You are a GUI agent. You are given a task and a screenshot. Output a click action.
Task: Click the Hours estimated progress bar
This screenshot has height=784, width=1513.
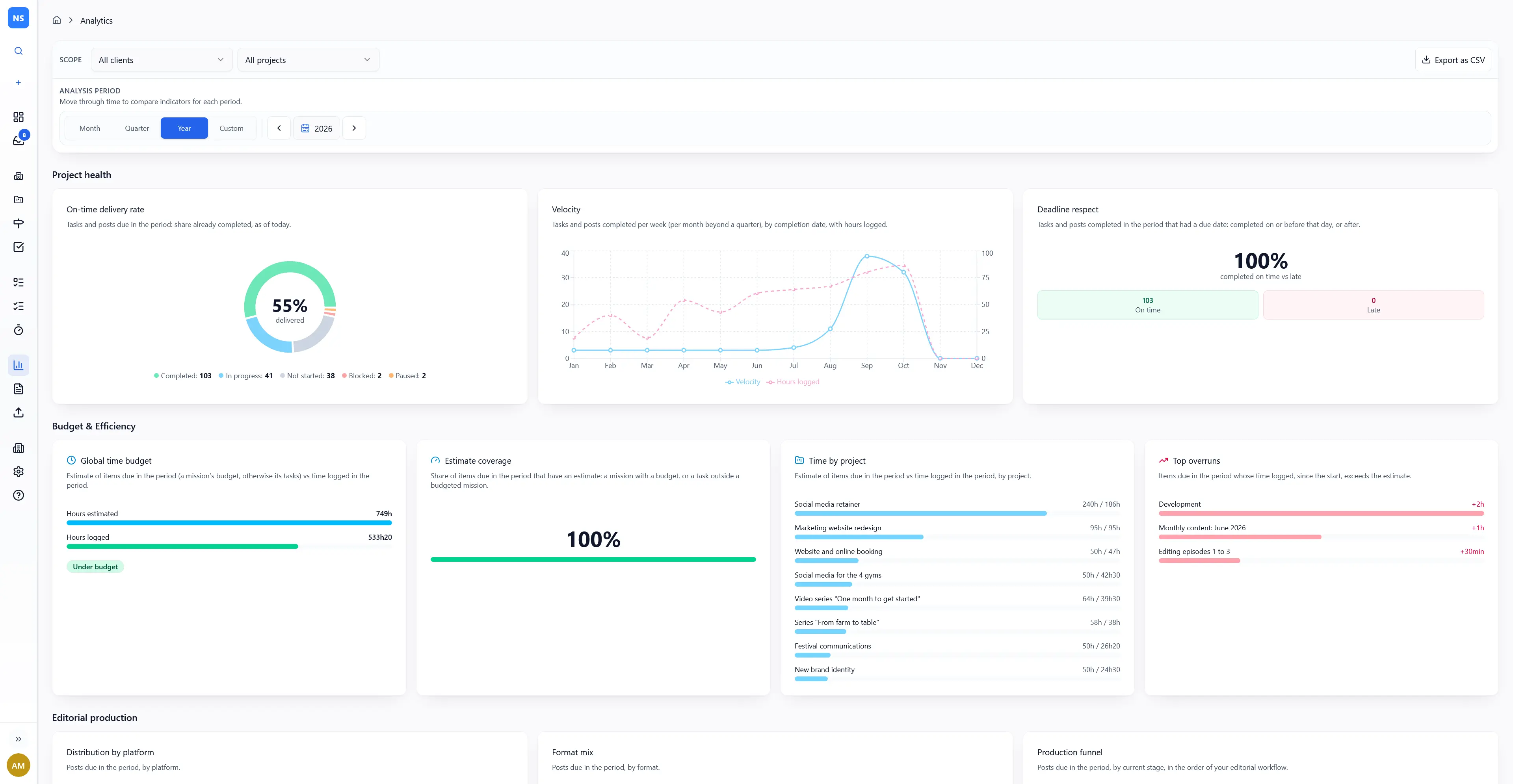[229, 523]
